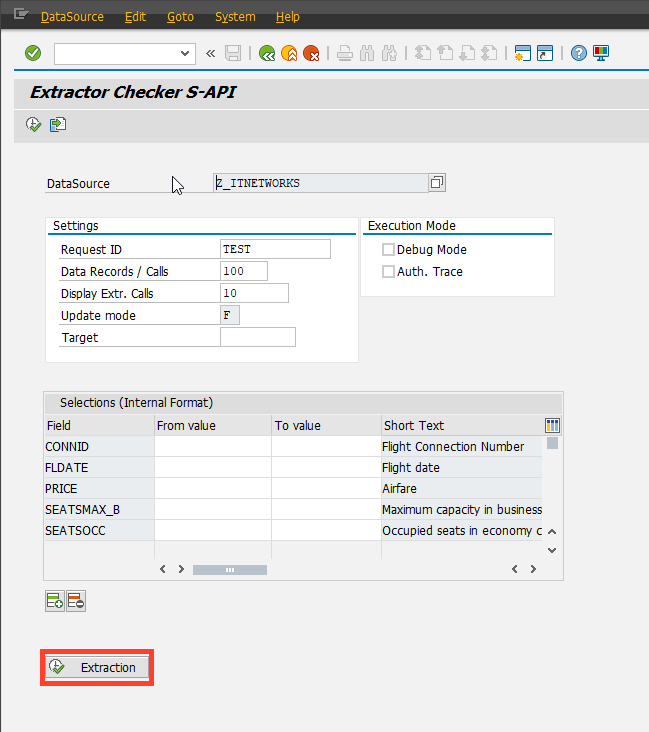Click the Find Next binoculars icon

[x=389, y=53]
